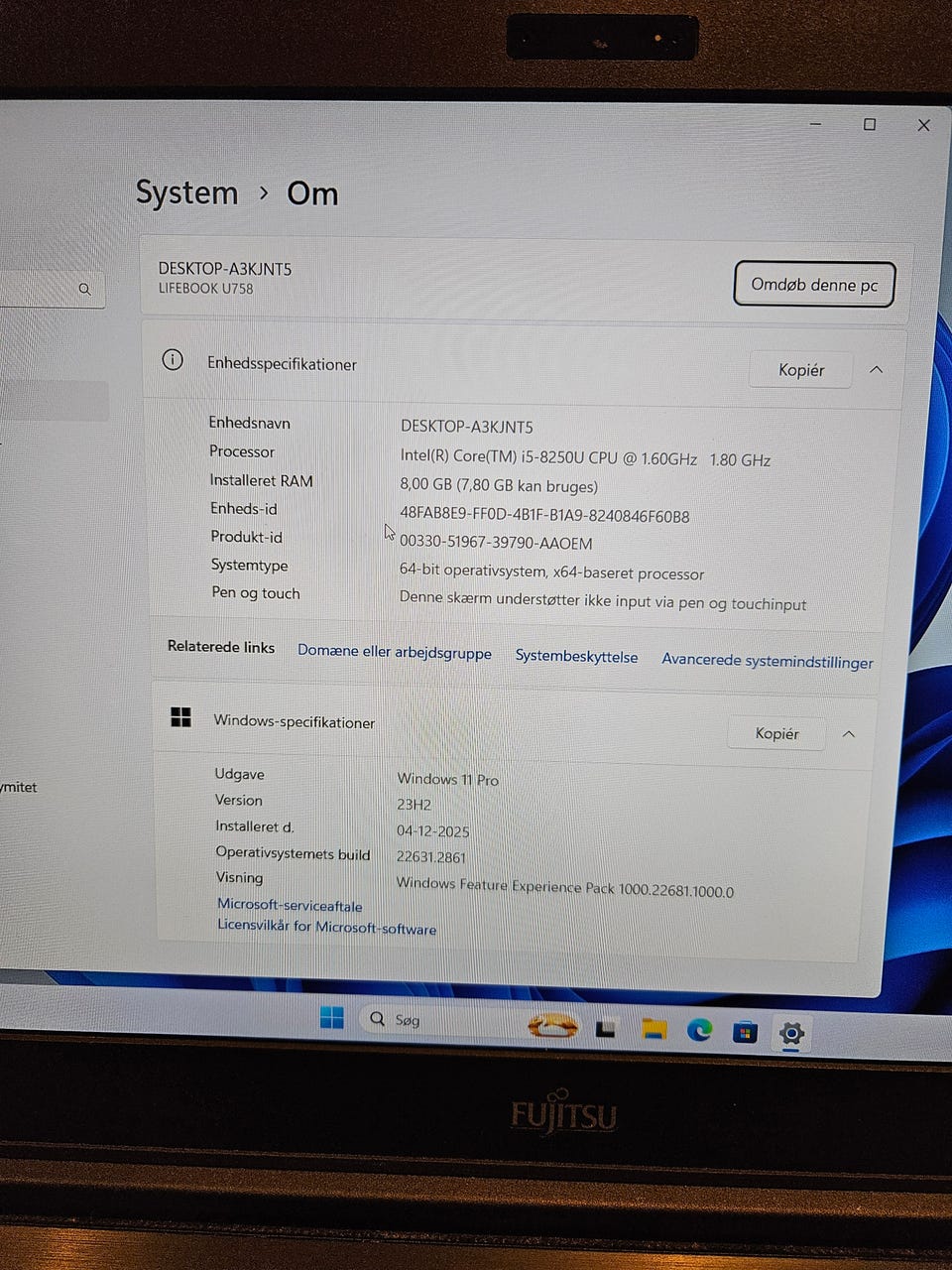The image size is (952, 1270).
Task: Click the Pen og touch label
Action: 256,592
